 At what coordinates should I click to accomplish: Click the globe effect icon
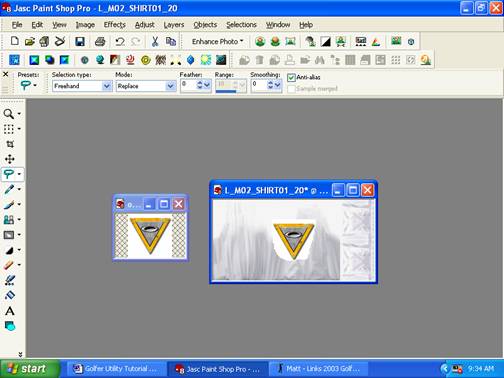click(x=100, y=60)
